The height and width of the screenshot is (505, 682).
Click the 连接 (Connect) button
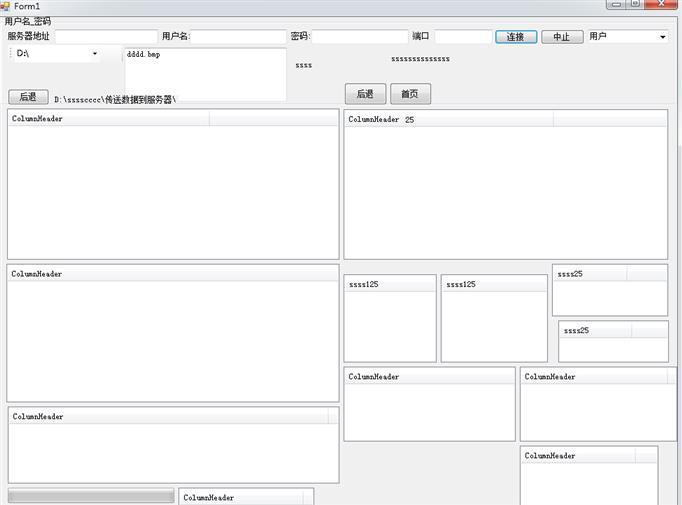coord(515,37)
